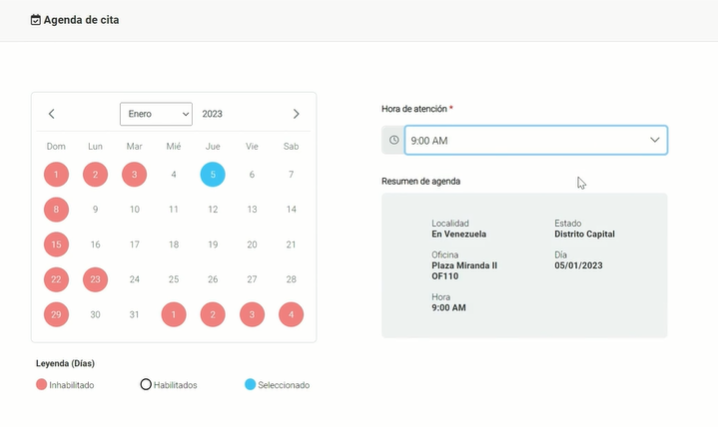Click the Habilitados legend circle
Viewport: 718px width, 427px height.
tap(146, 384)
